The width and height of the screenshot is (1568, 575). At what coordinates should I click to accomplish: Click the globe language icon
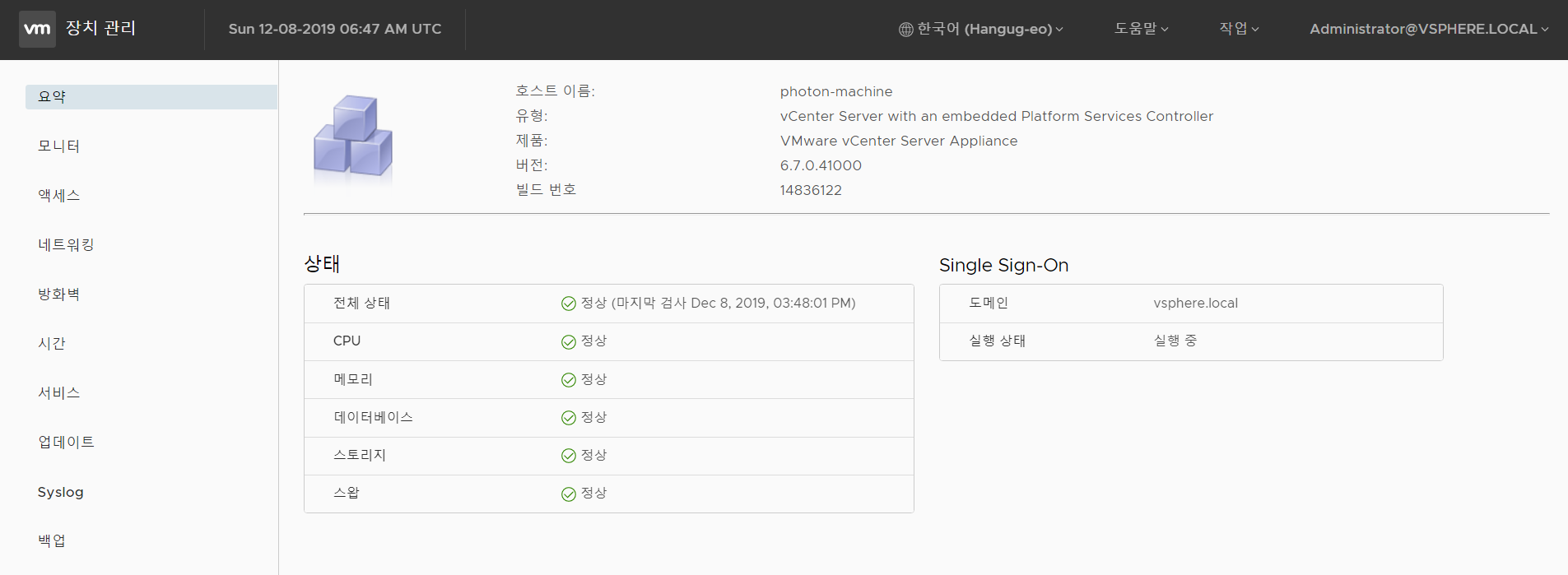tap(905, 30)
